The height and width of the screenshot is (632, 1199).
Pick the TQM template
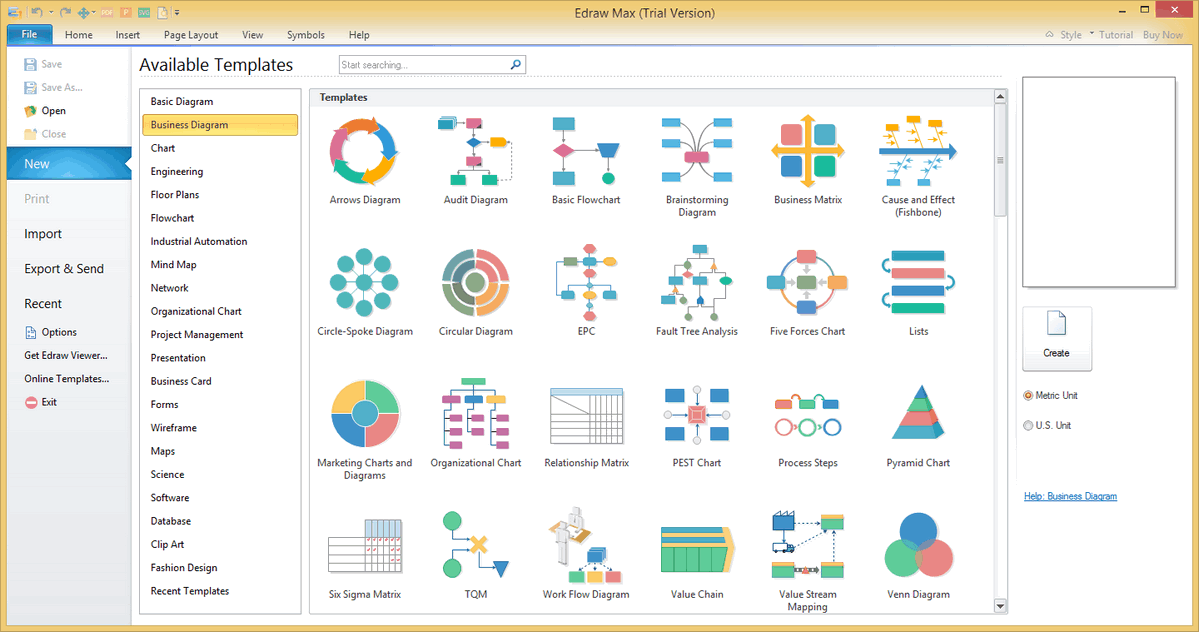pyautogui.click(x=476, y=555)
